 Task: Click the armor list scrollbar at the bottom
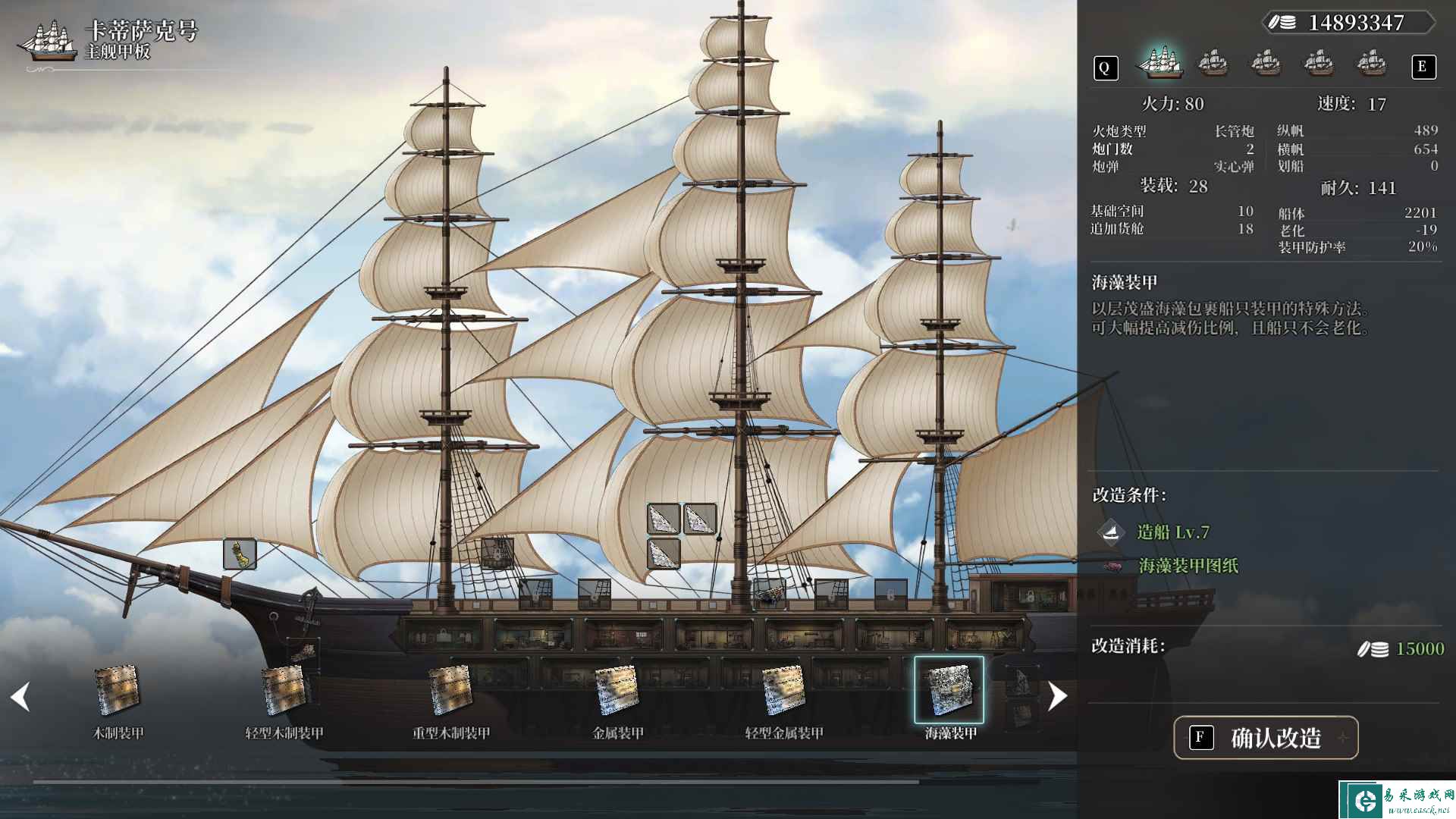click(476, 781)
